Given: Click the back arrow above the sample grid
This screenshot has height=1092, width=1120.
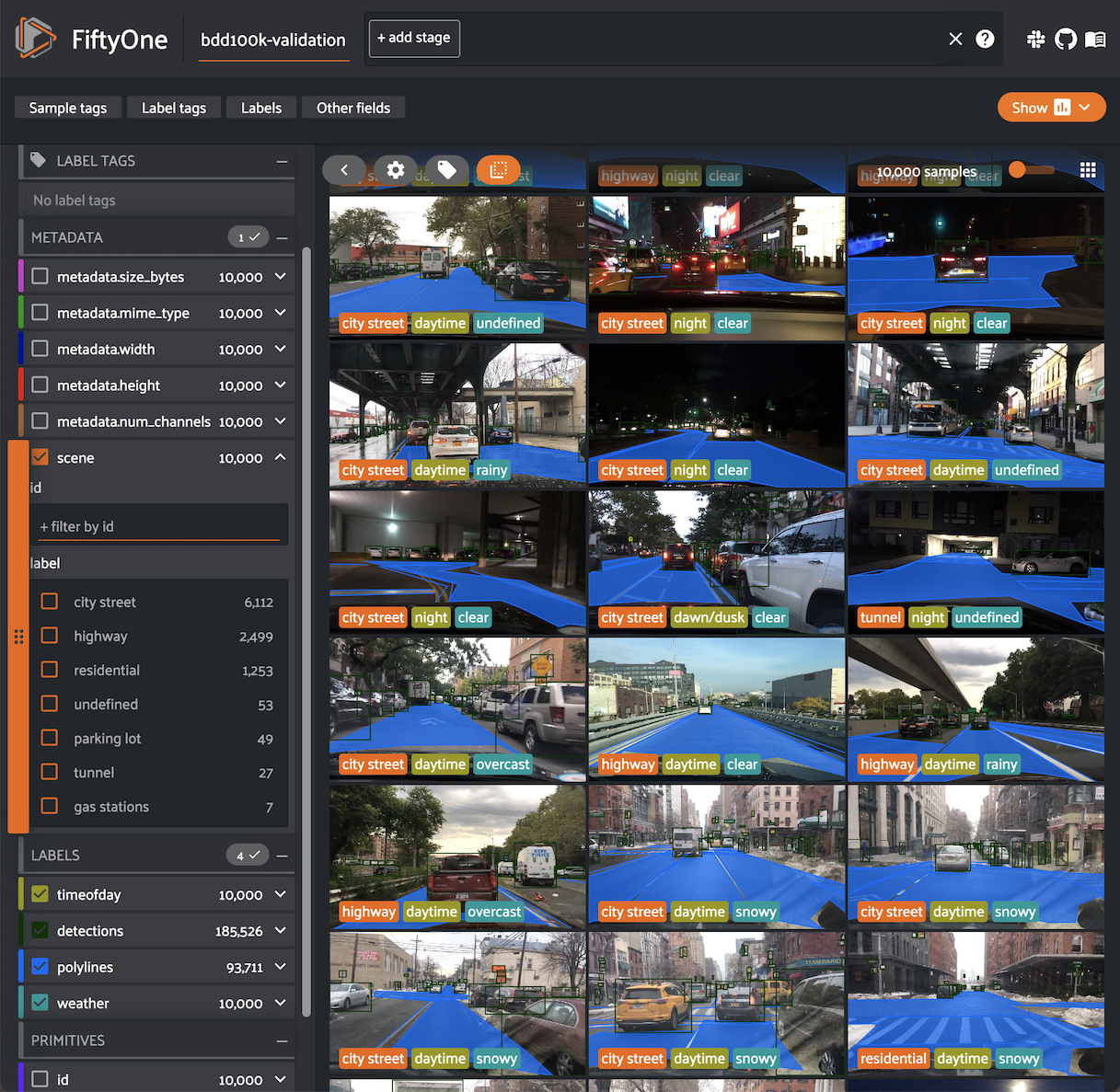Looking at the screenshot, I should [343, 169].
